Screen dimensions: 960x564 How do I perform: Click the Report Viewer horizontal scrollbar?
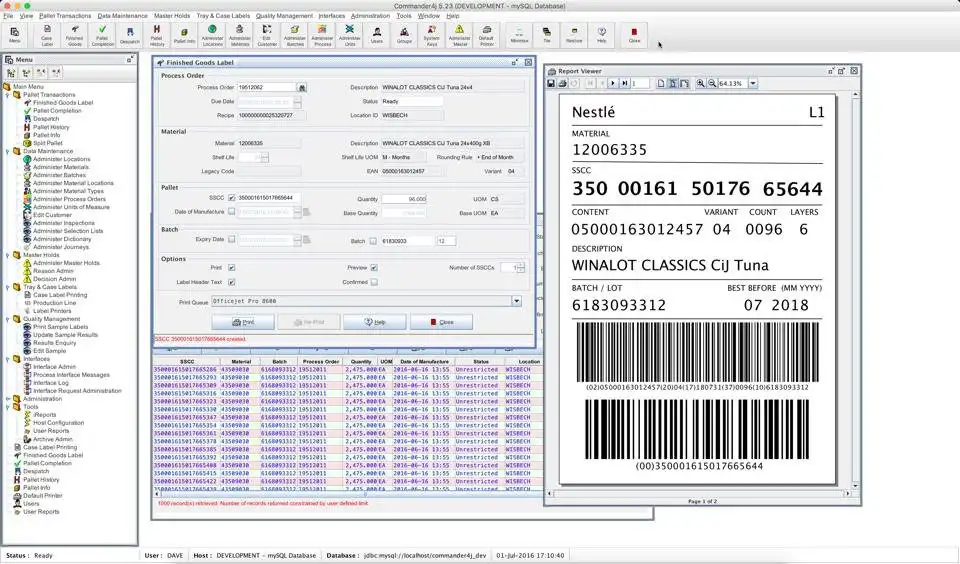(699, 493)
